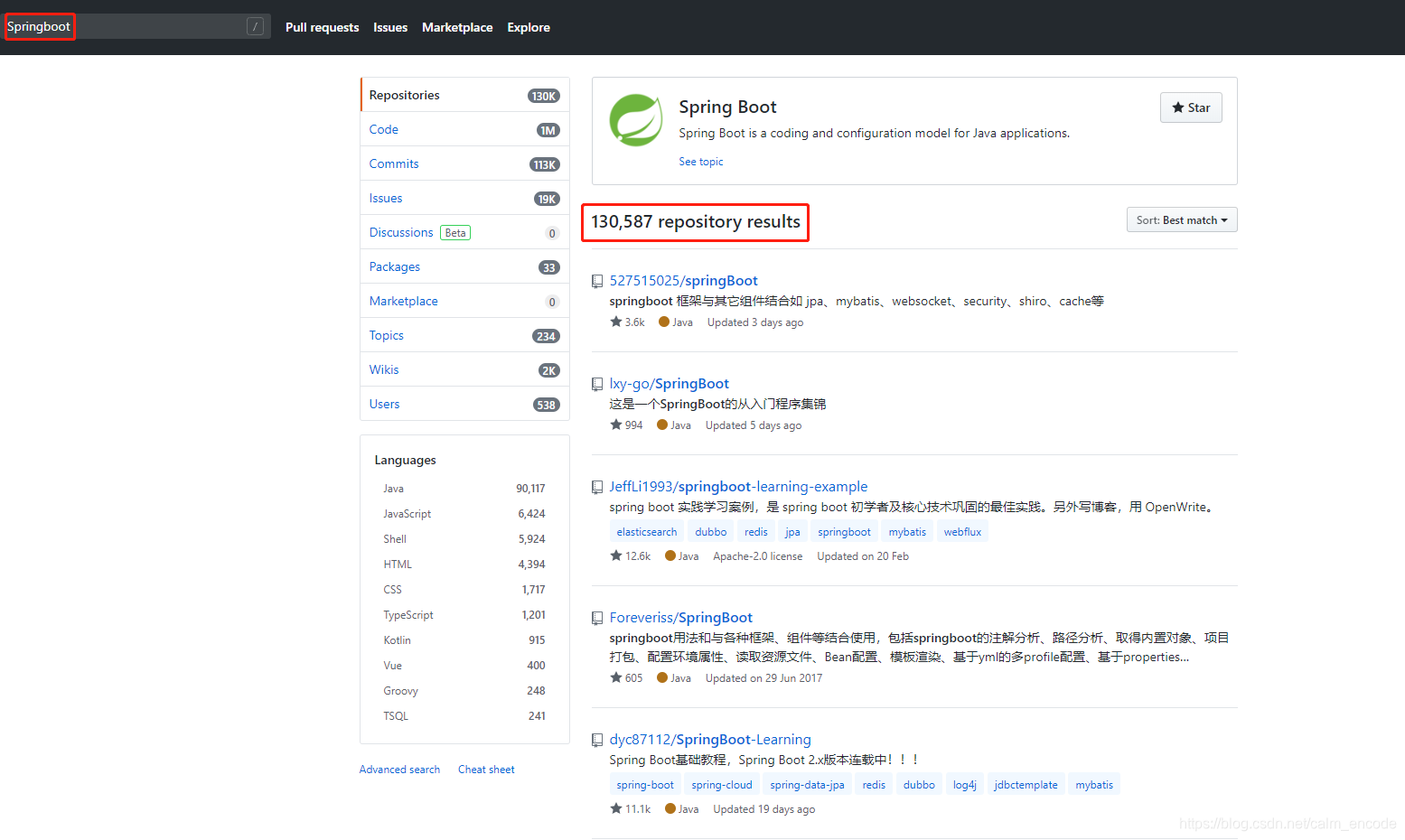Filter results by Vue language

click(x=464, y=666)
